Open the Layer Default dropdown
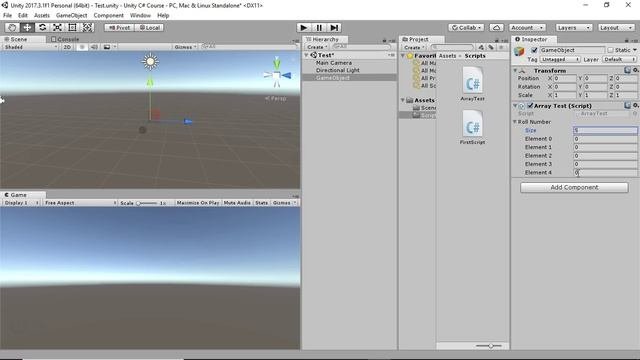The width and height of the screenshot is (640, 360). (619, 59)
